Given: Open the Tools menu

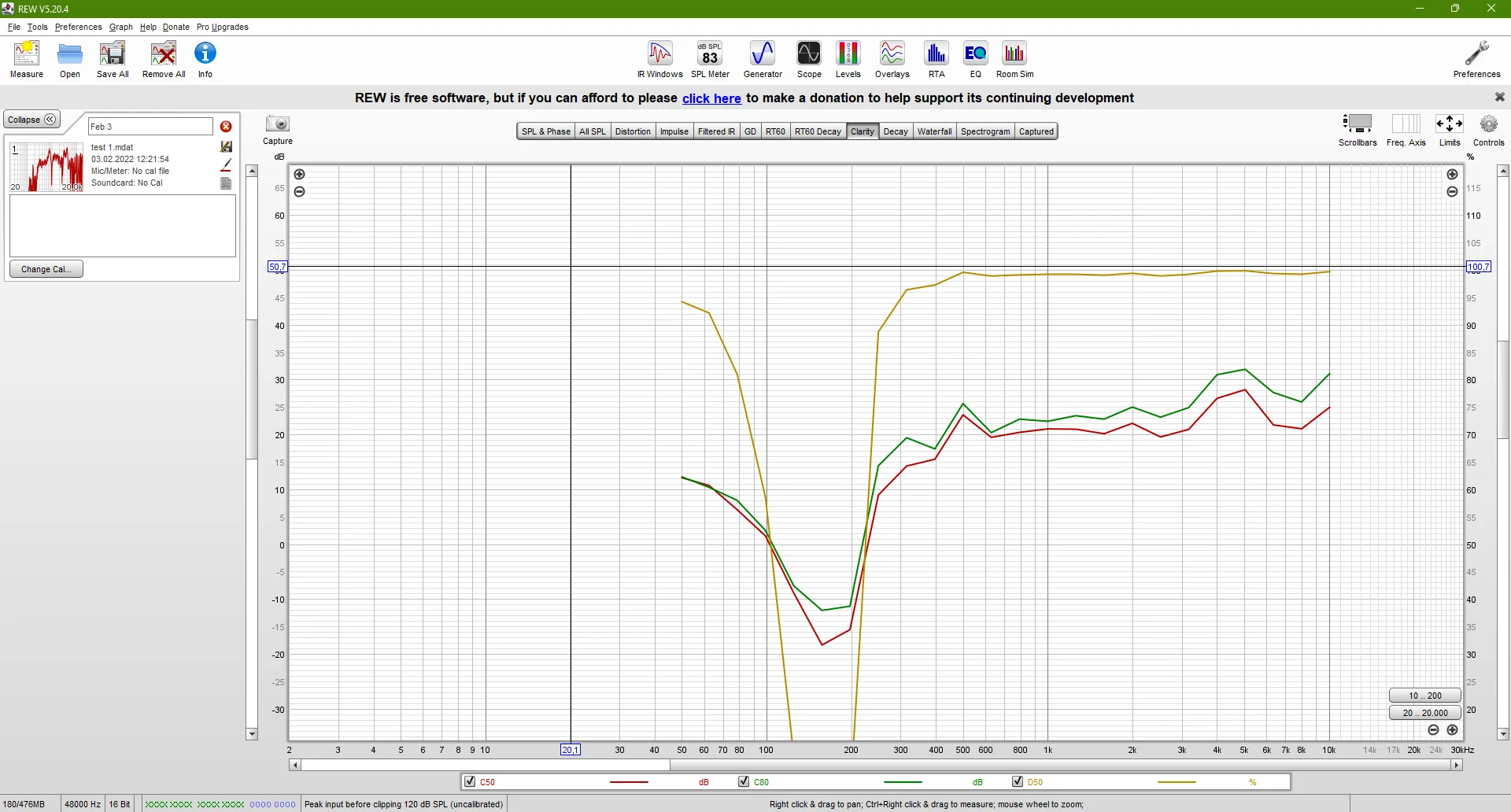Looking at the screenshot, I should [x=37, y=27].
